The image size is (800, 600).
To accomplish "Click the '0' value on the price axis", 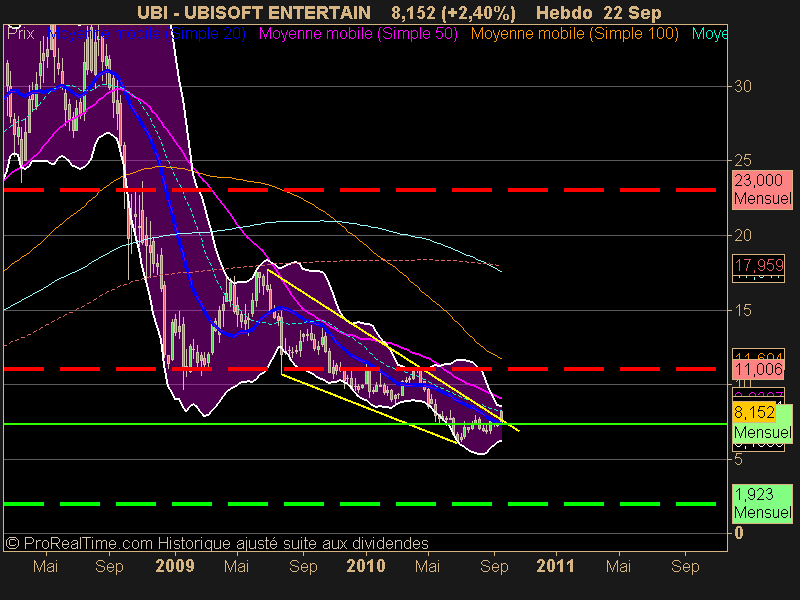I will tap(738, 533).
